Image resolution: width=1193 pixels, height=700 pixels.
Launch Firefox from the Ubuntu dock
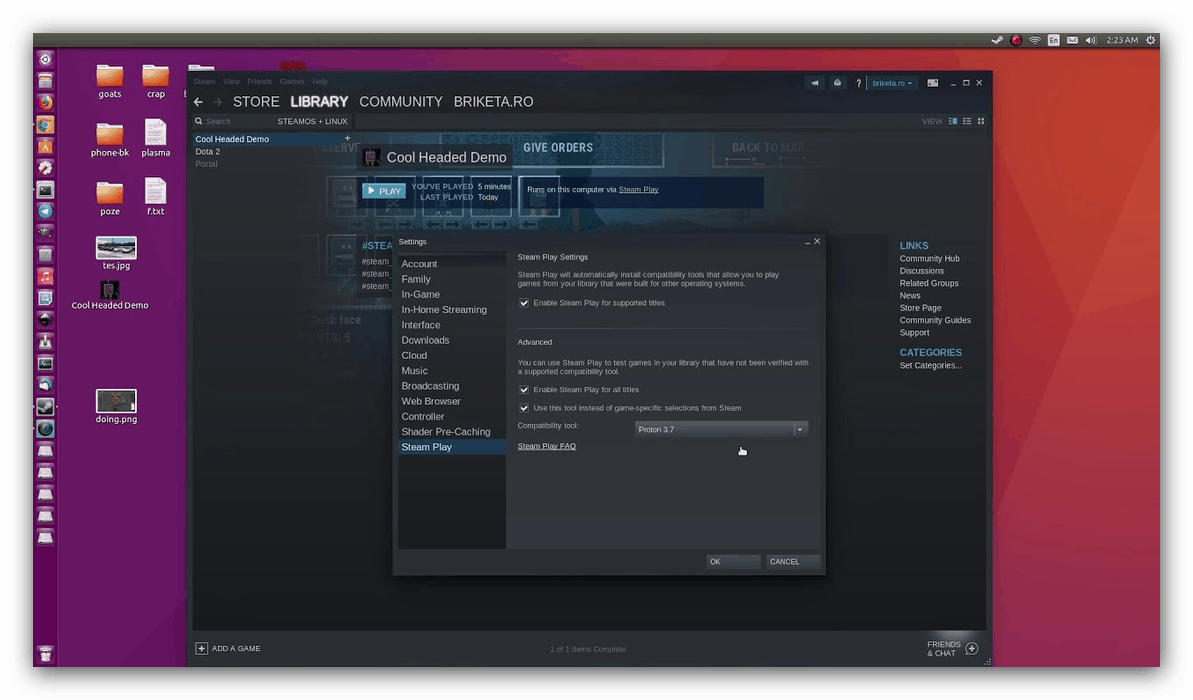click(45, 102)
